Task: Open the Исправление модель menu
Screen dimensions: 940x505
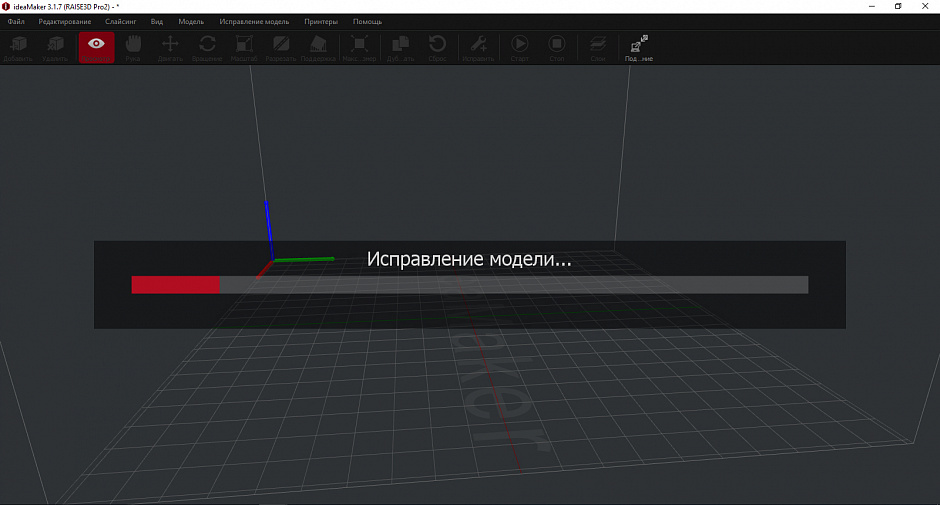Action: click(254, 22)
